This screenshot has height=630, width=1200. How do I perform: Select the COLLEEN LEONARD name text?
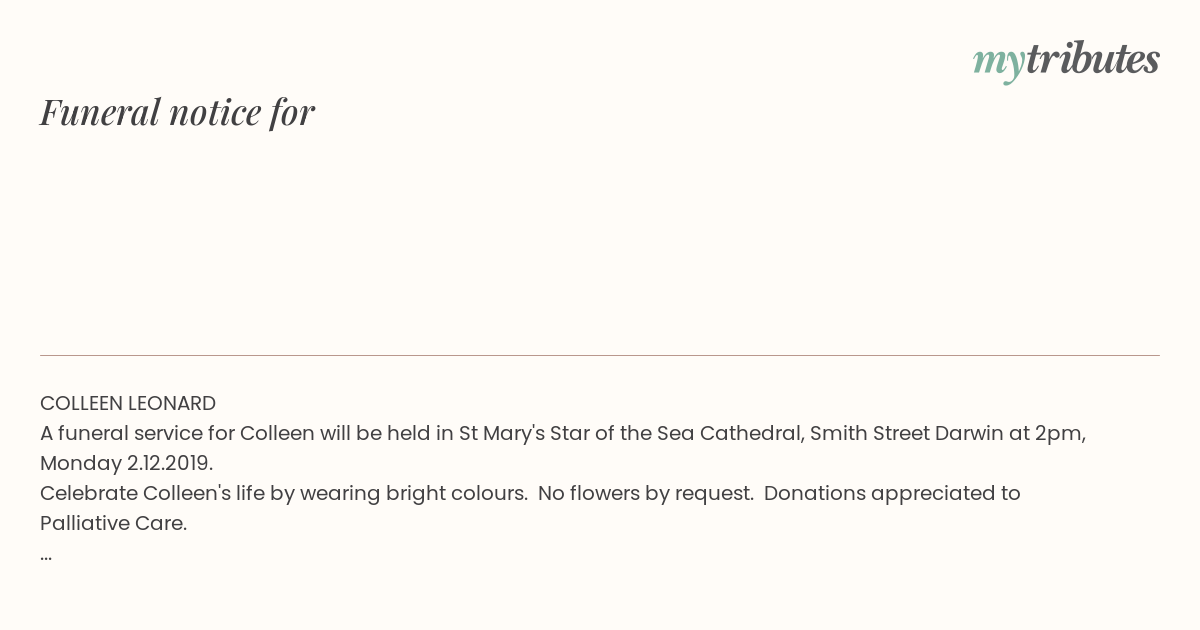click(128, 404)
